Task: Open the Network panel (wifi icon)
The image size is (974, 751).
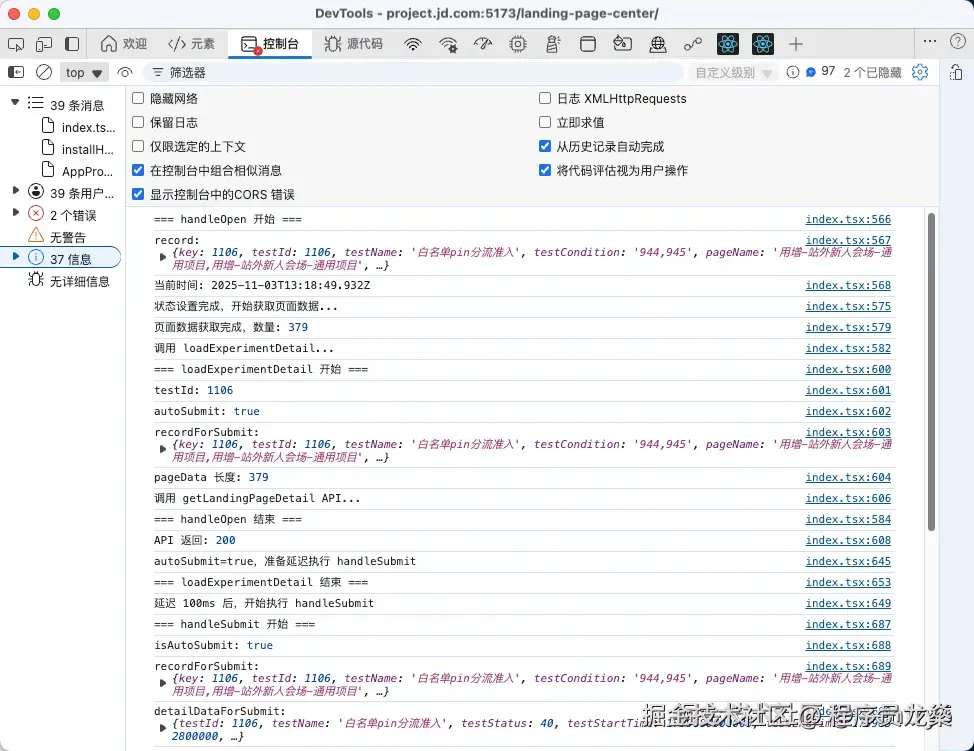Action: 412,44
